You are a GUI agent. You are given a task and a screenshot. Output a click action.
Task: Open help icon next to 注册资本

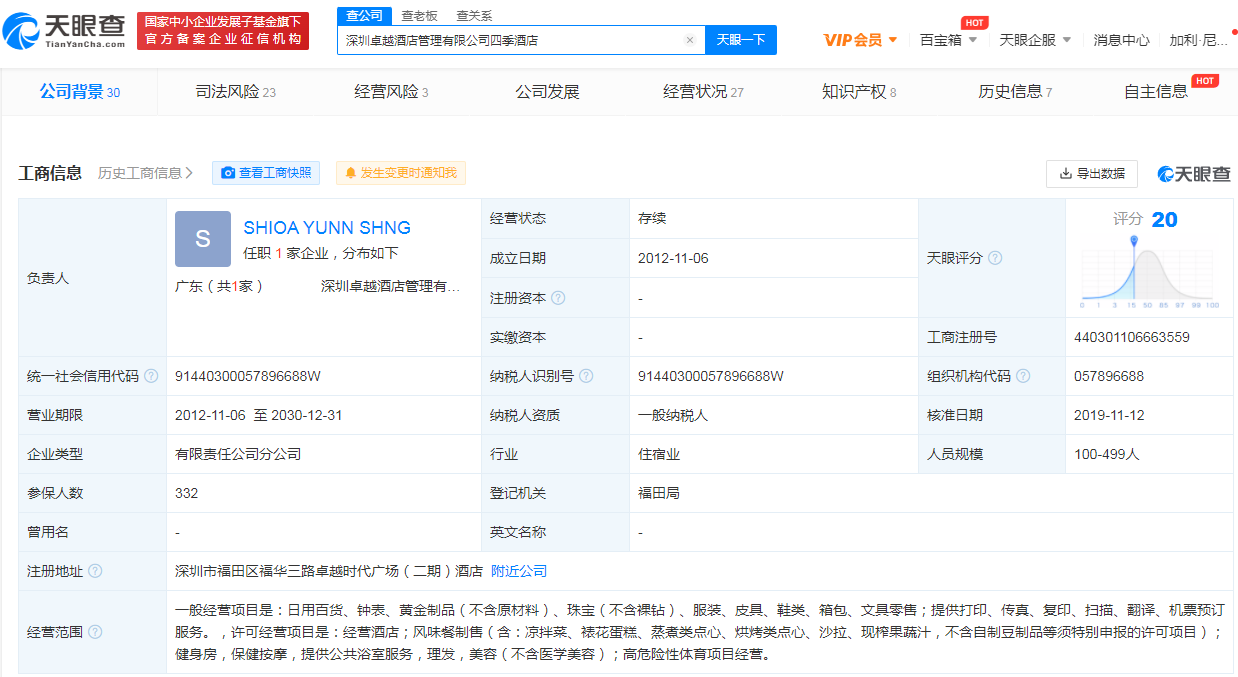click(x=558, y=298)
